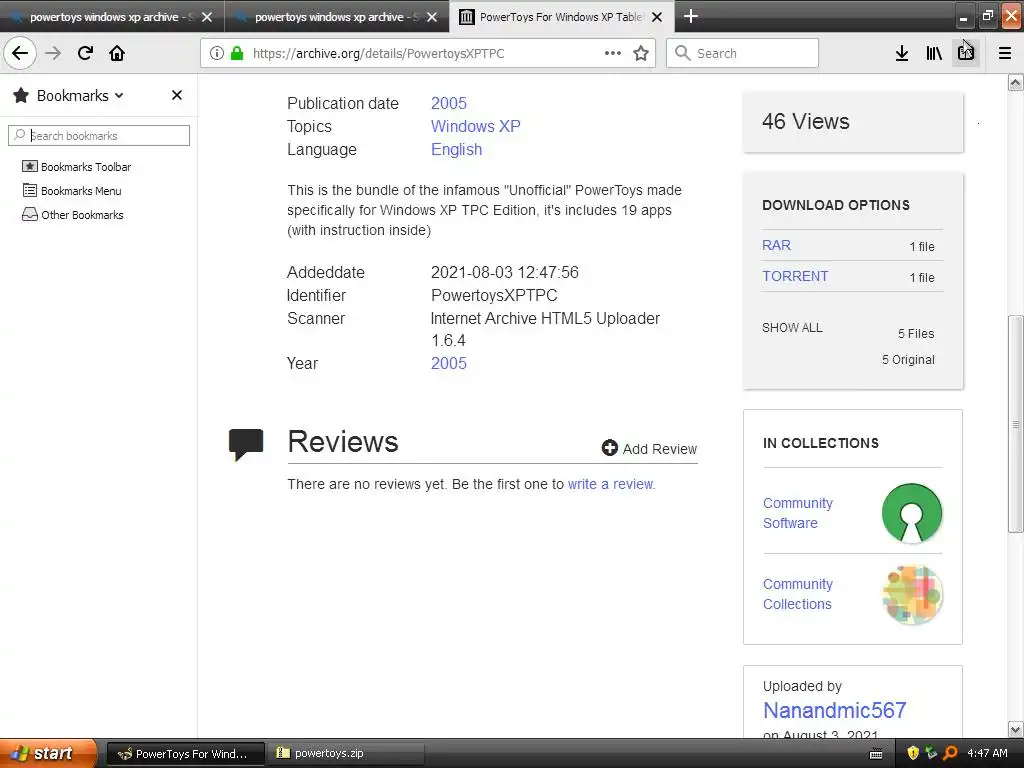Screen dimensions: 1024x768
Task: Bookmark this page with the star
Action: point(641,53)
